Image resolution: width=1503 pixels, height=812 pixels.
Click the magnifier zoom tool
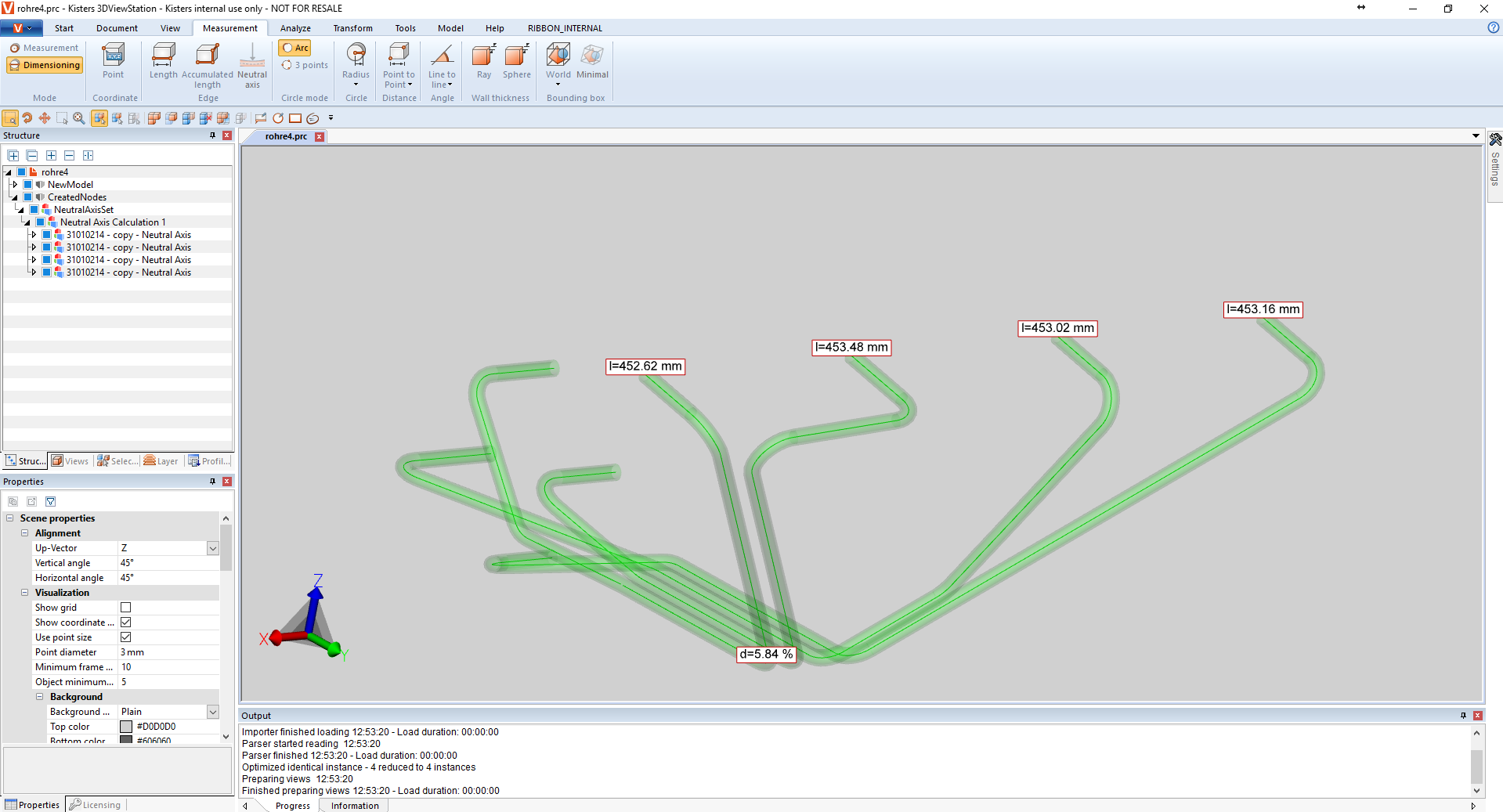click(x=79, y=118)
